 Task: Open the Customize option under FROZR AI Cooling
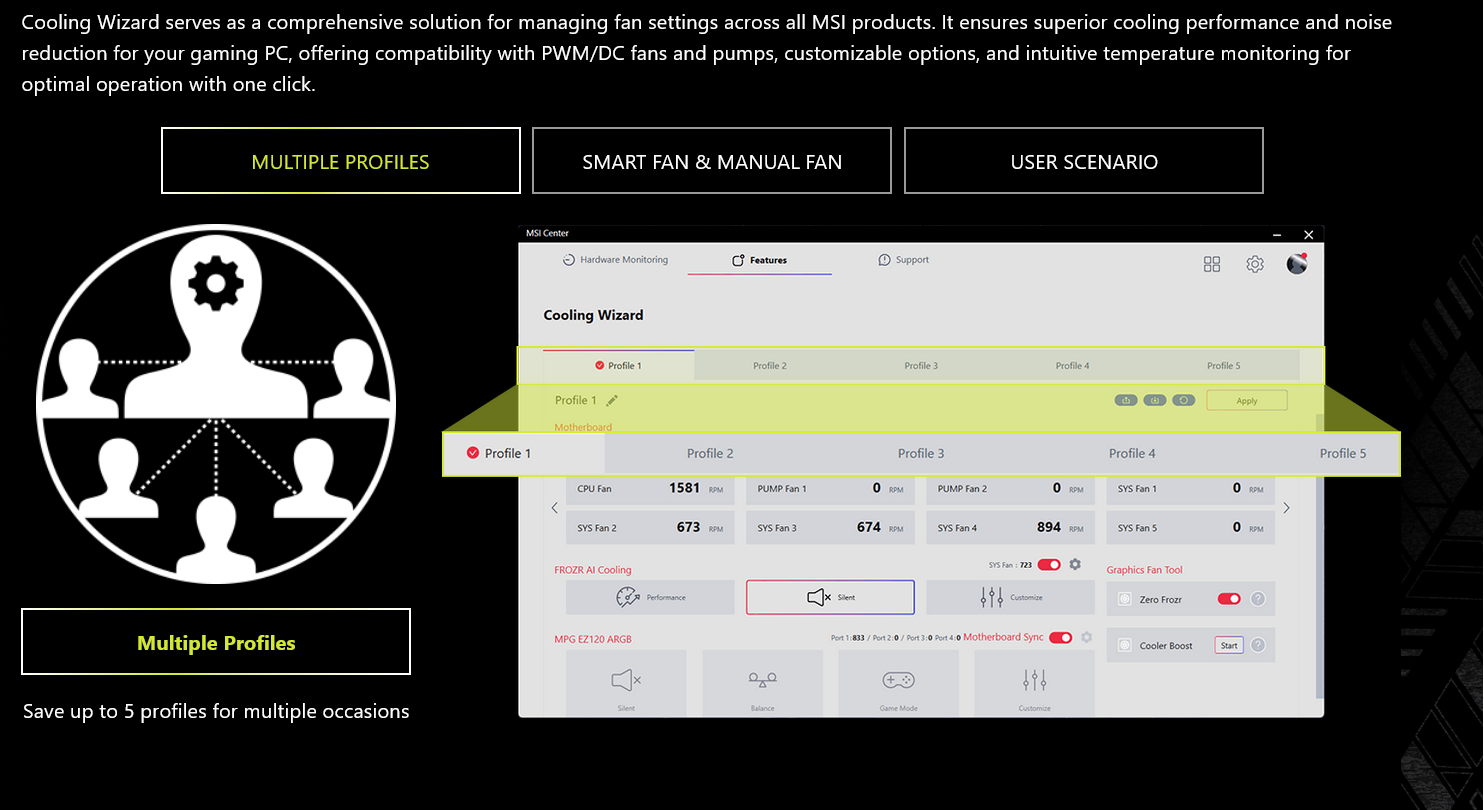1010,598
